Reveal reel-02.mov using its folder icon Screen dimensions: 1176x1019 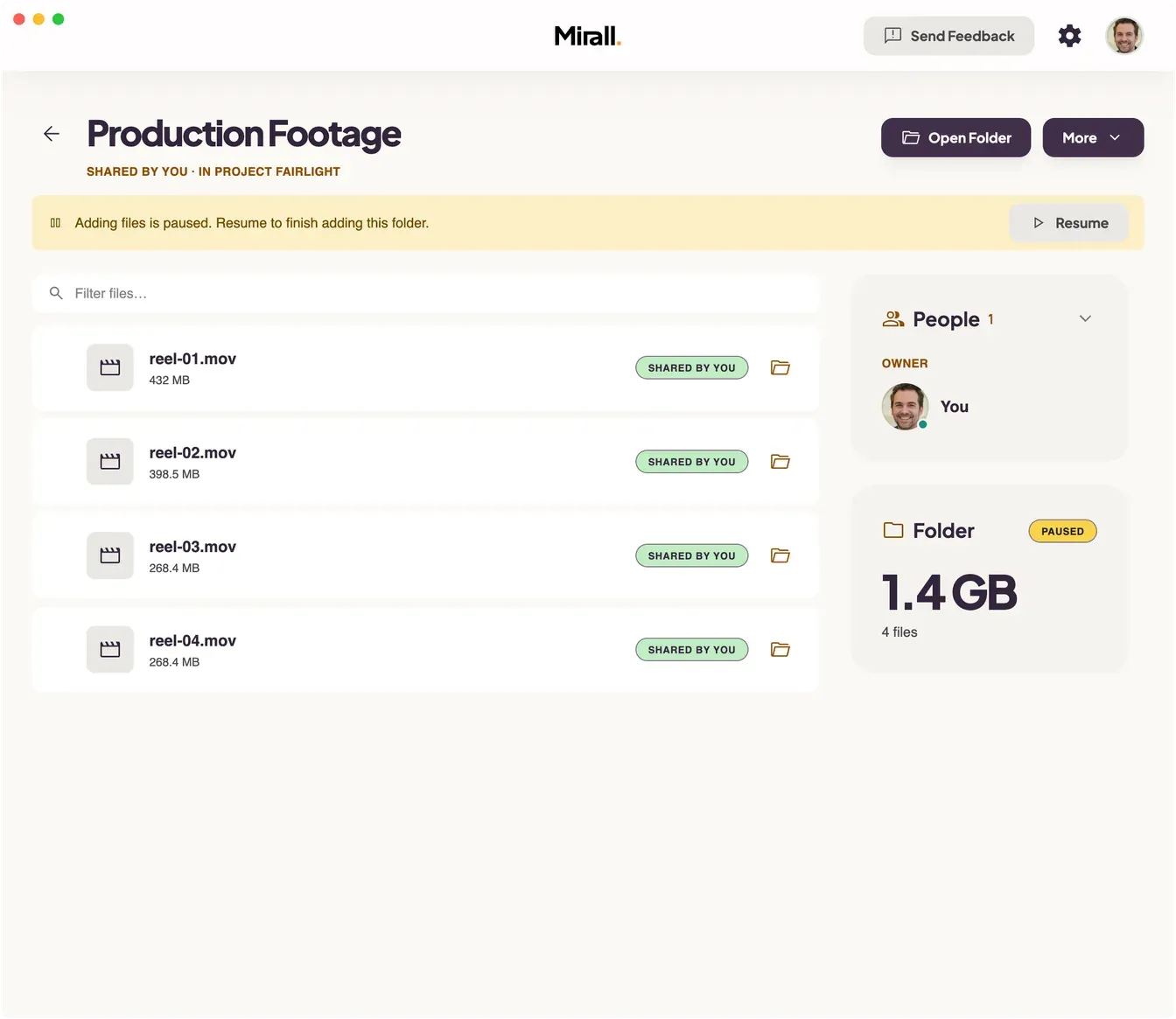point(780,461)
